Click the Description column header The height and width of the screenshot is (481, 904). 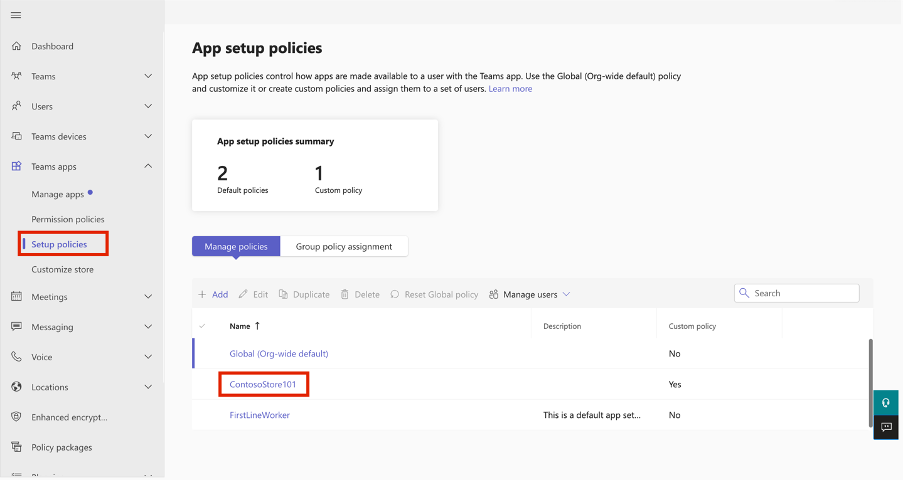[562, 326]
